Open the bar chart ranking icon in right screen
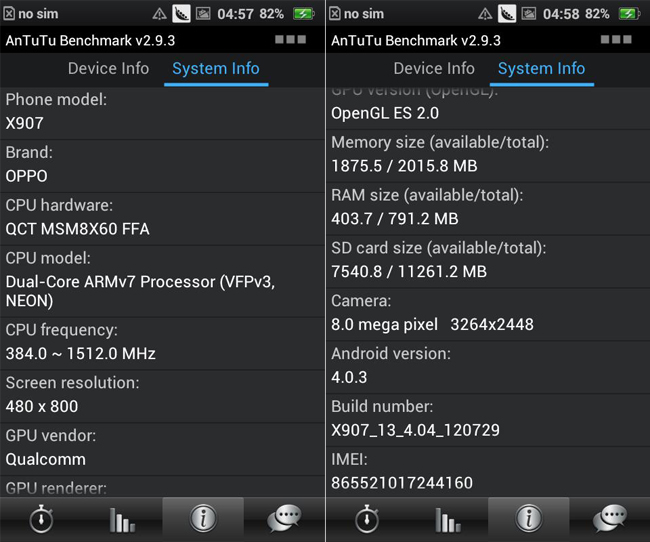This screenshot has height=542, width=650. 448,520
